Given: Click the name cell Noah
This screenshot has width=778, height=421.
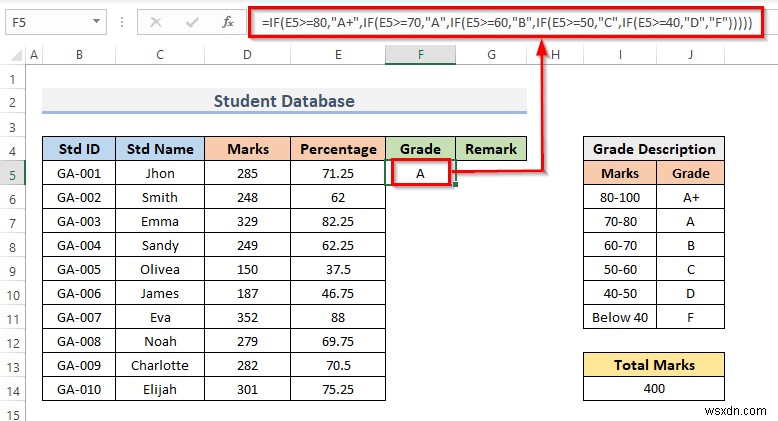Looking at the screenshot, I should click(x=160, y=342).
